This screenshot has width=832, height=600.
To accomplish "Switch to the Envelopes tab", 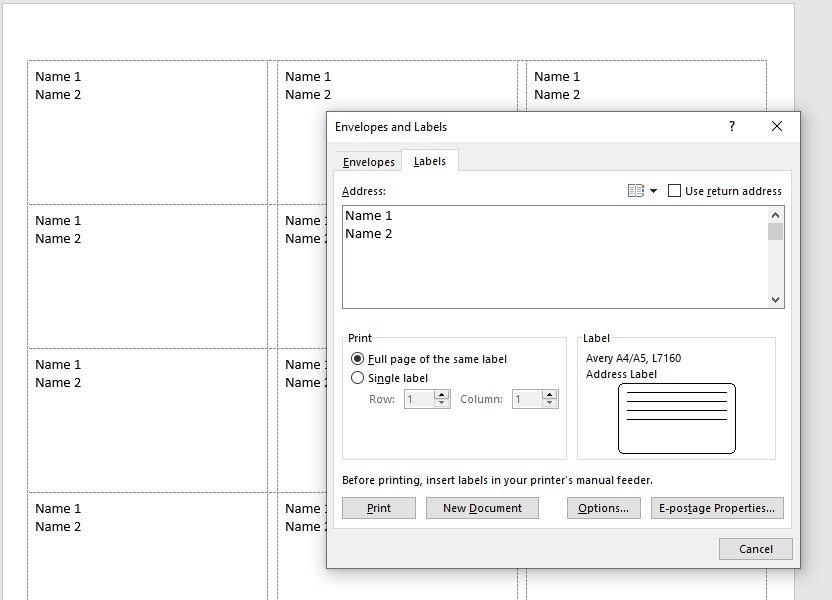I will (368, 162).
